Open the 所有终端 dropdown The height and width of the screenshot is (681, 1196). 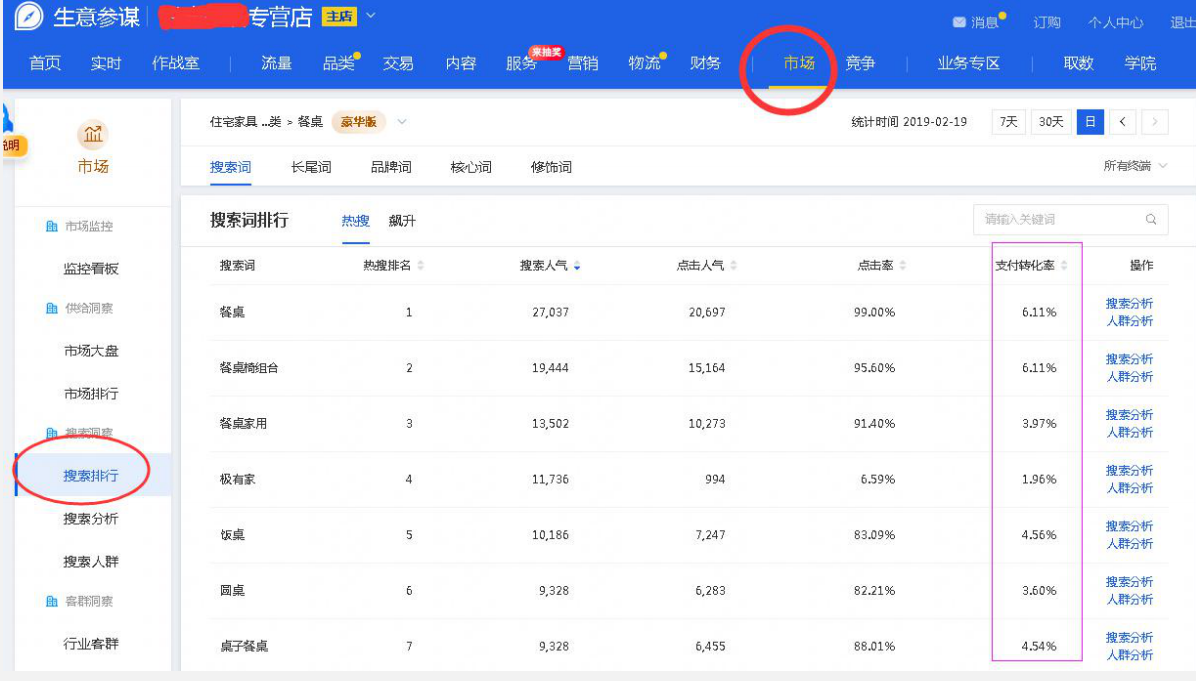point(1134,166)
